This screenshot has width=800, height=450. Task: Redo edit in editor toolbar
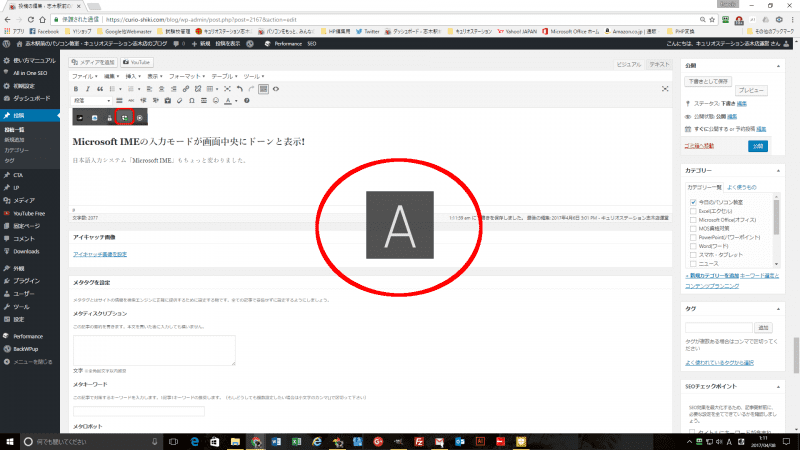coord(252,89)
